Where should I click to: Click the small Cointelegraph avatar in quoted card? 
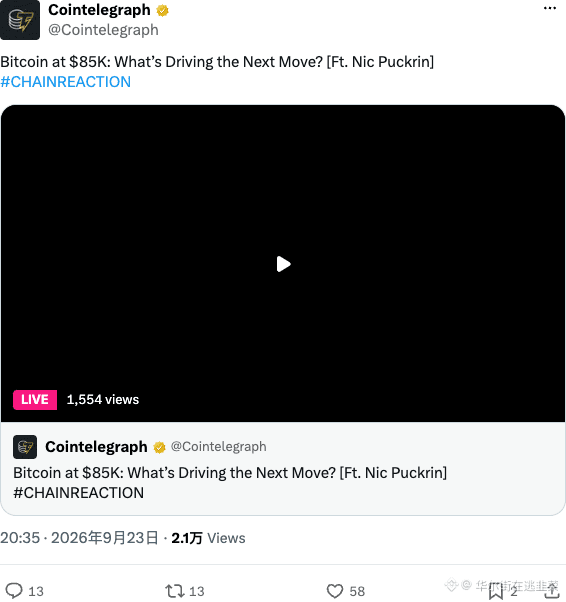pos(25,447)
